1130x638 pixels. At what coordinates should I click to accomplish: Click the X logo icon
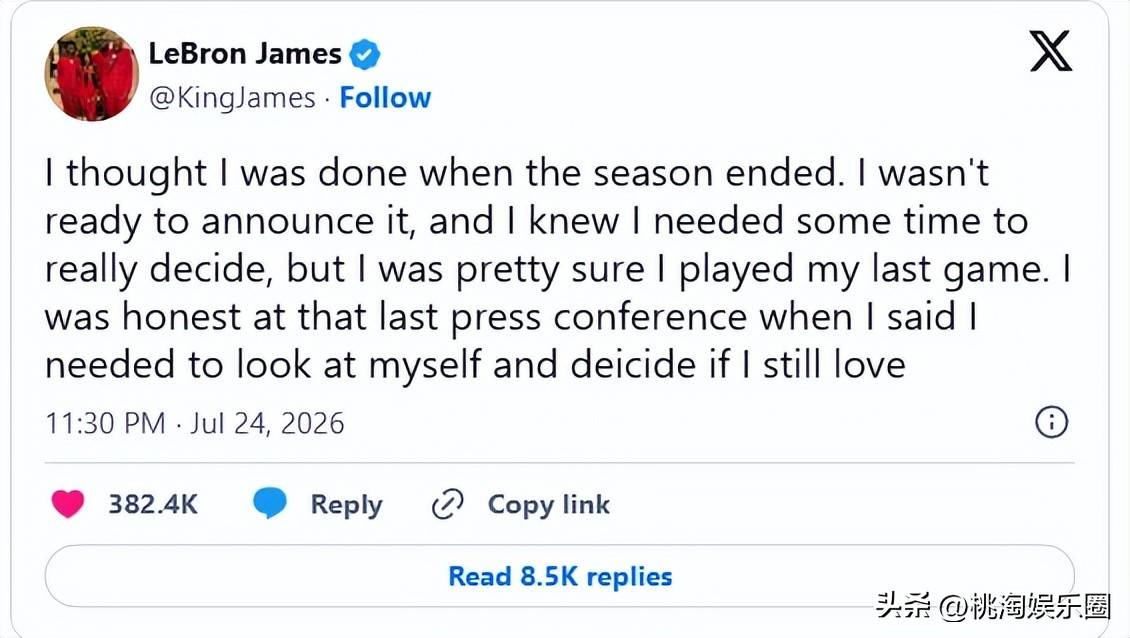click(1051, 51)
